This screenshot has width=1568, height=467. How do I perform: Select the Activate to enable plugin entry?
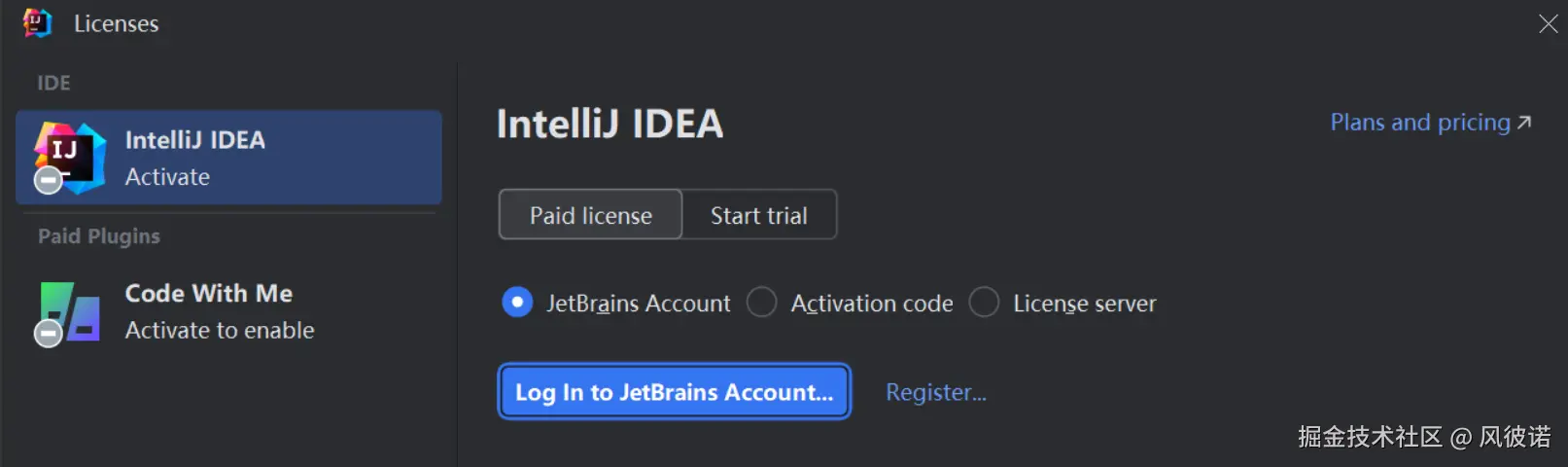tap(220, 331)
